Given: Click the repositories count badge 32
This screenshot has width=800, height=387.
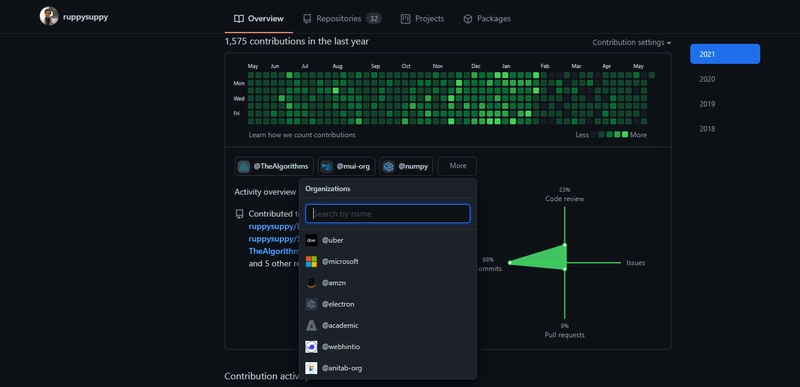Looking at the screenshot, I should coord(373,19).
